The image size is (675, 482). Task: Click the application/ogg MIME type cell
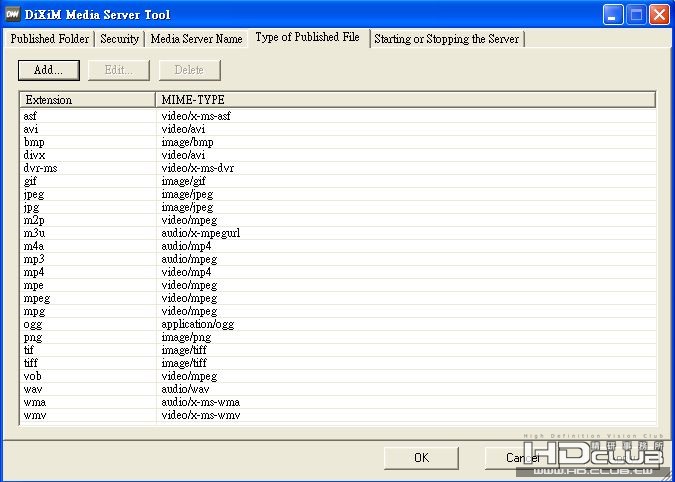198,324
